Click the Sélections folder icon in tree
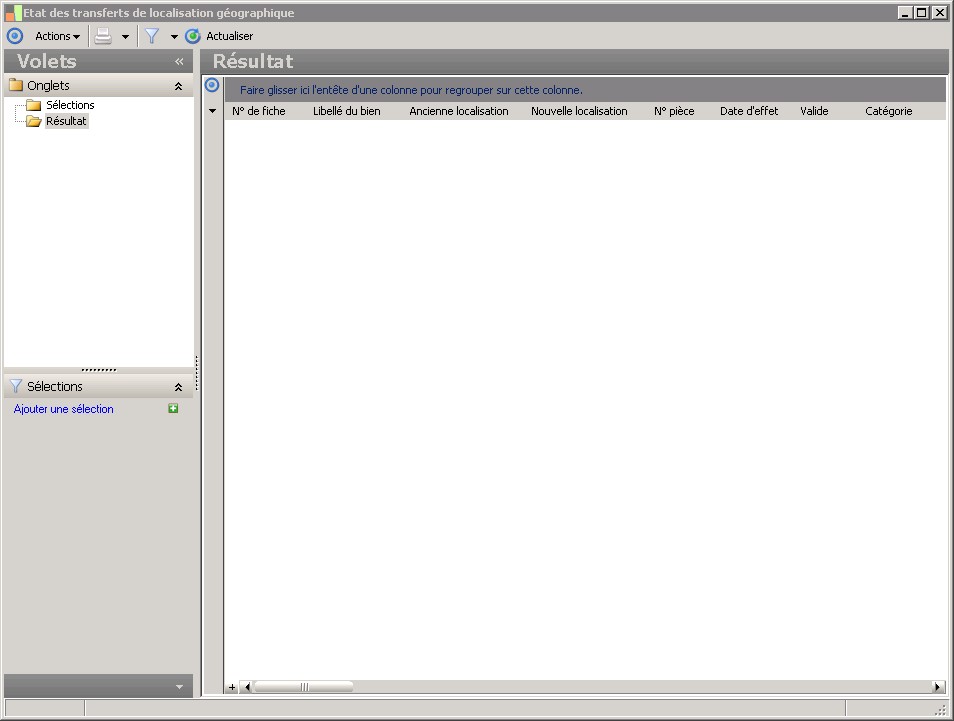The image size is (954, 721). [x=33, y=105]
